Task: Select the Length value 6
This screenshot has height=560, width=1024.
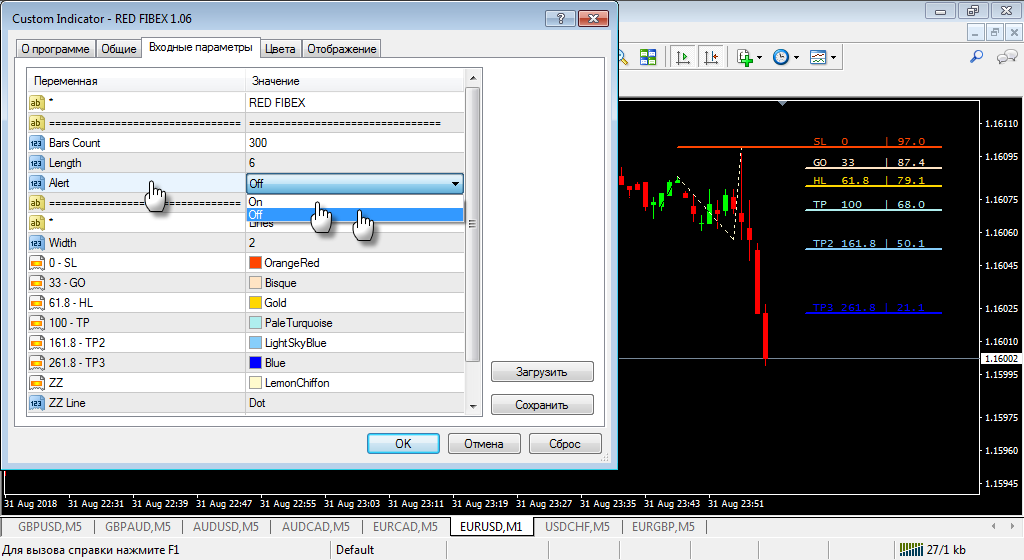Action: click(252, 163)
